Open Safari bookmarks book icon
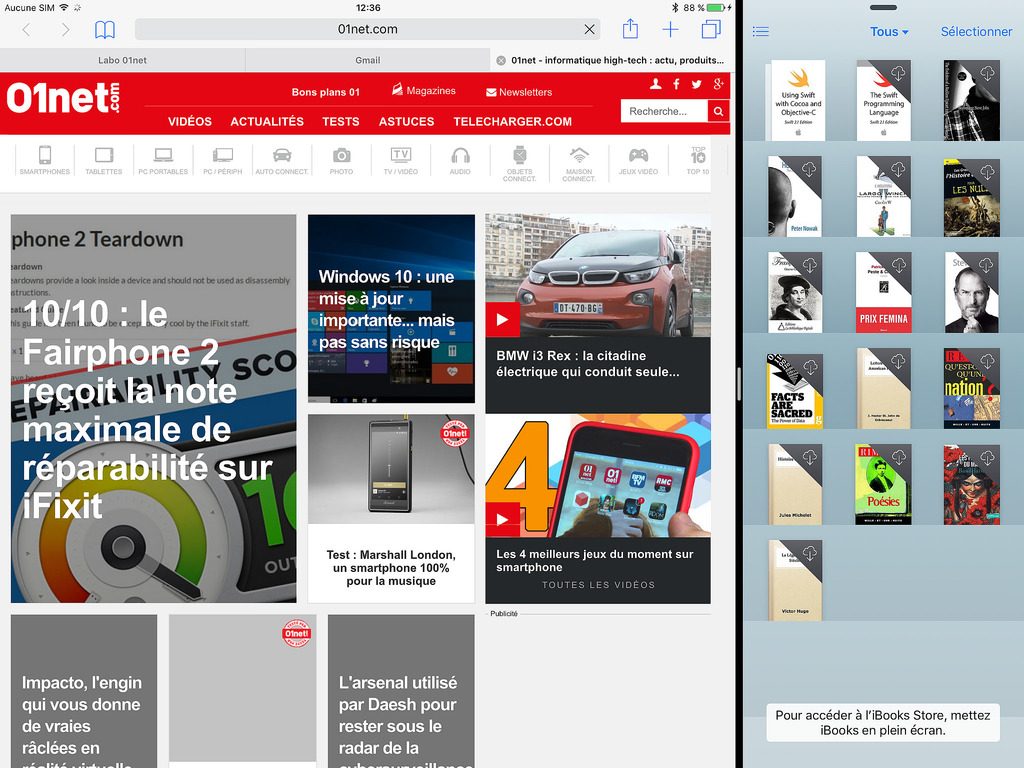 (104, 29)
